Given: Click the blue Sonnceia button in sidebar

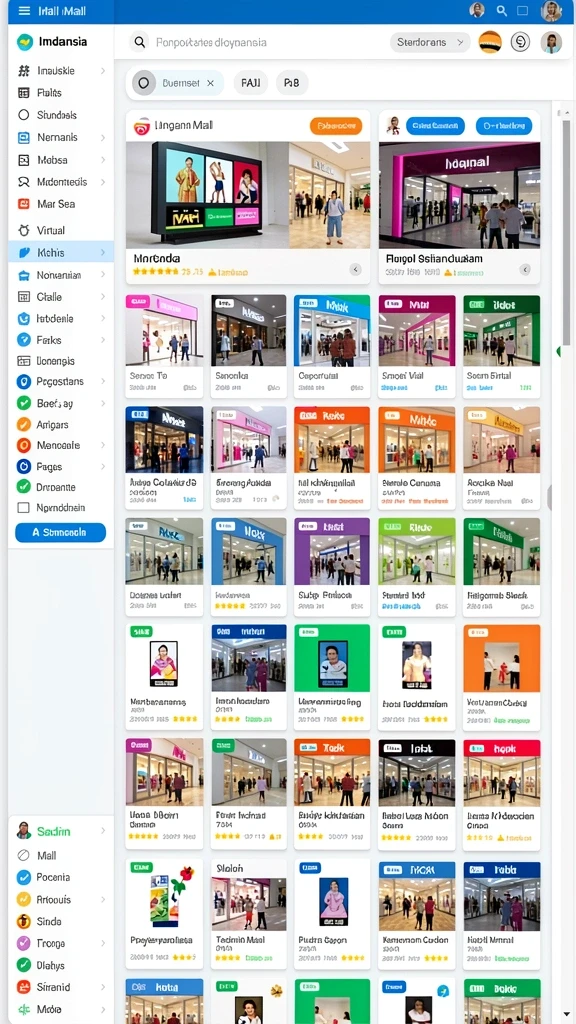Looking at the screenshot, I should [60, 532].
